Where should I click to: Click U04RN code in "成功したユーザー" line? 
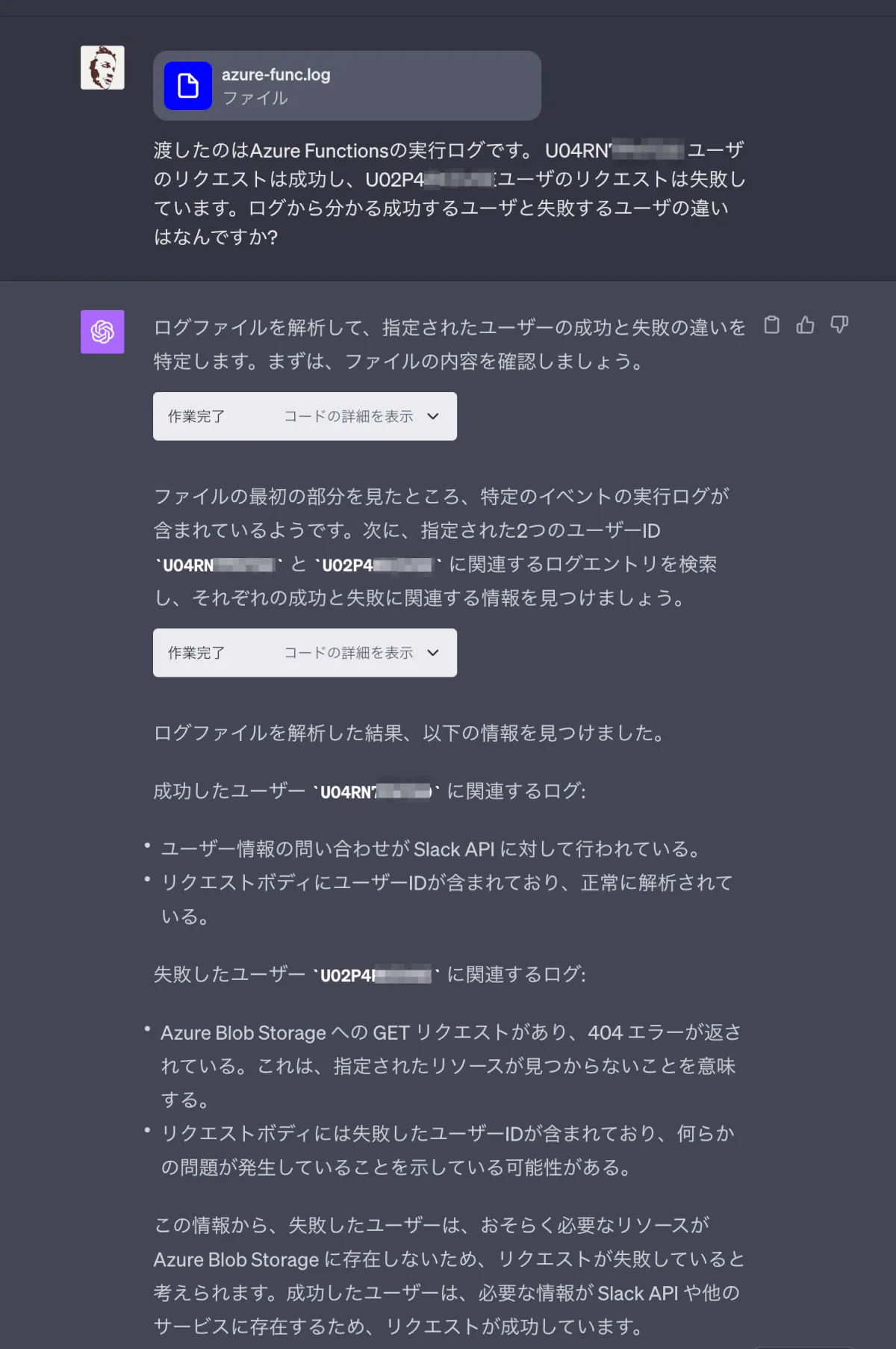(376, 792)
